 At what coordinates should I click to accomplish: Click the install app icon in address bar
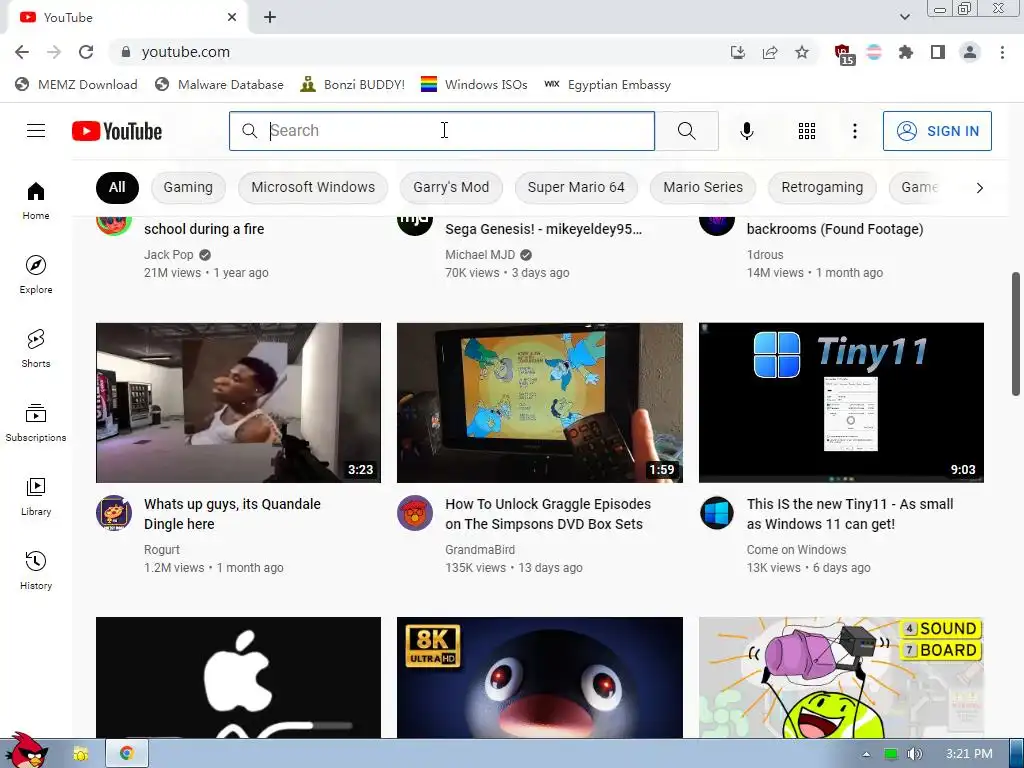(x=738, y=52)
